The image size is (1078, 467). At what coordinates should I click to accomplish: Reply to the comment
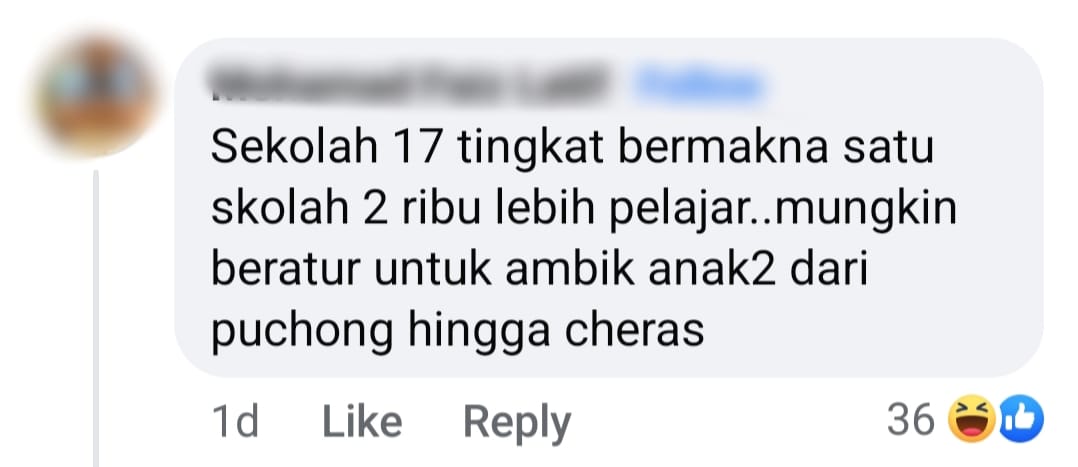(x=517, y=423)
